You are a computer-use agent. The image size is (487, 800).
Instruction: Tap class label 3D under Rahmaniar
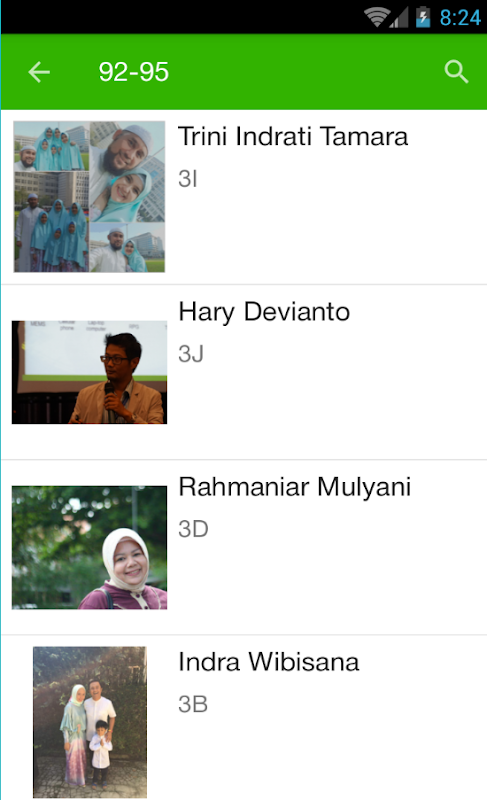click(193, 529)
